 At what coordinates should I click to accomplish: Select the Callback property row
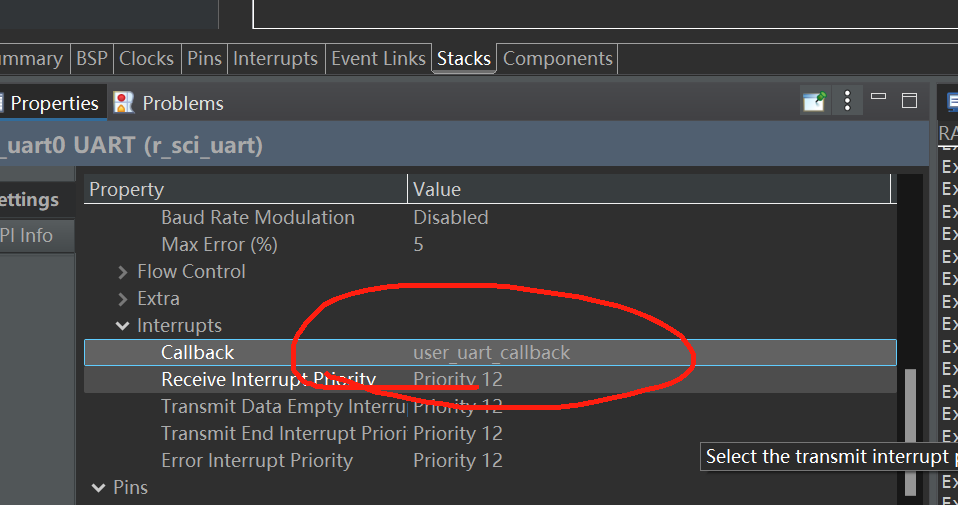click(490, 352)
